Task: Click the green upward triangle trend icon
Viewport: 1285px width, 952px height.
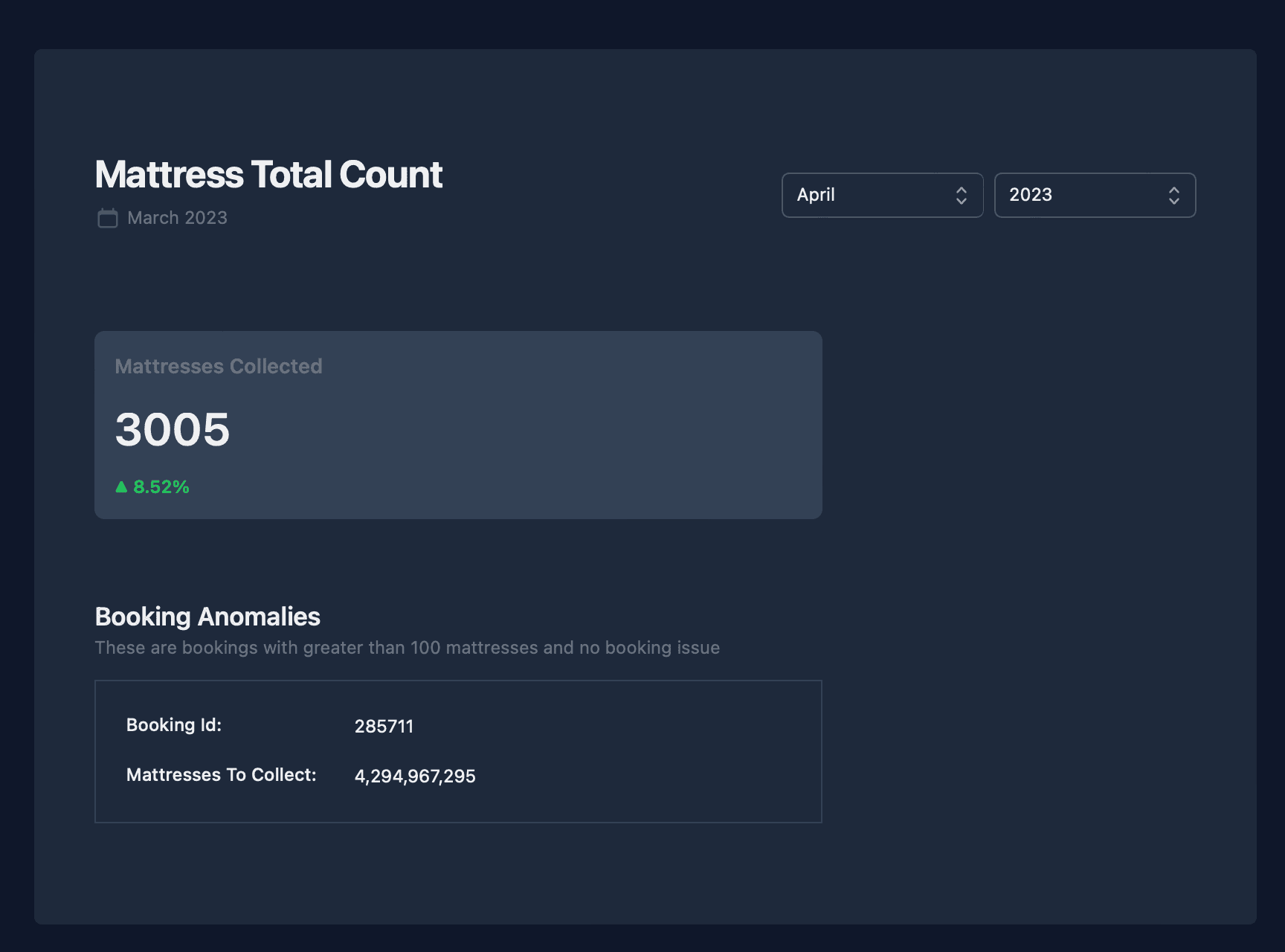Action: tap(122, 487)
